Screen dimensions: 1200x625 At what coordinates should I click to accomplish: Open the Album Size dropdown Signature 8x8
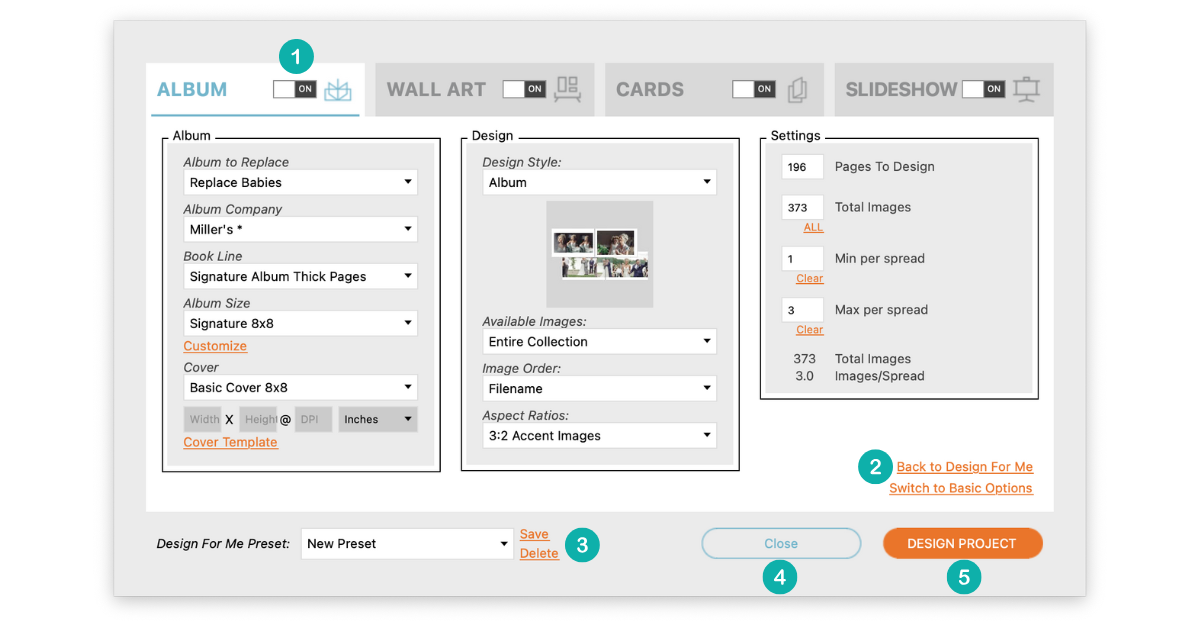pyautogui.click(x=301, y=323)
